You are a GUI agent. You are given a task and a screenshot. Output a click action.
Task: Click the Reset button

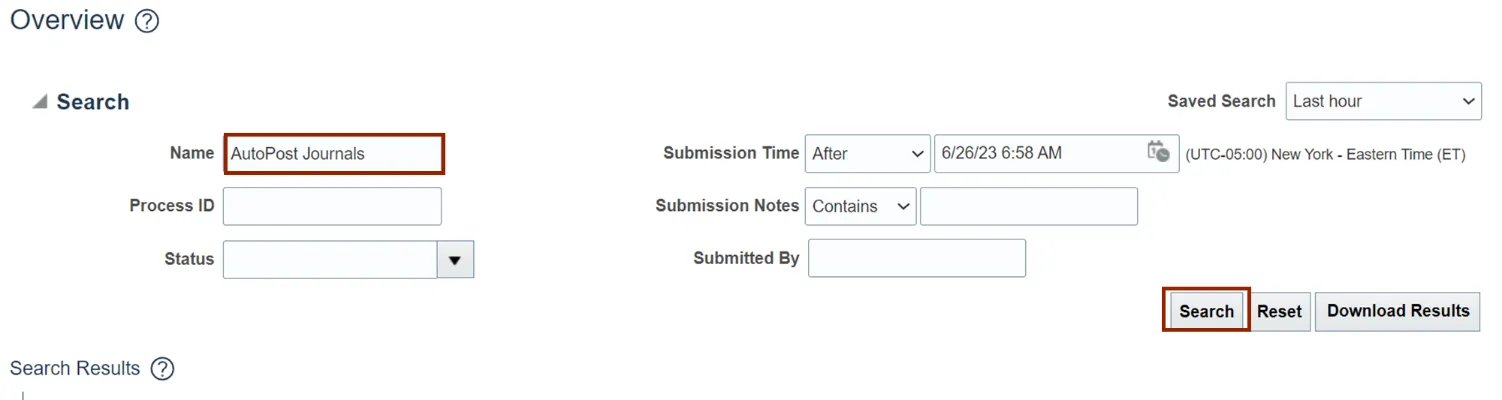point(1279,311)
